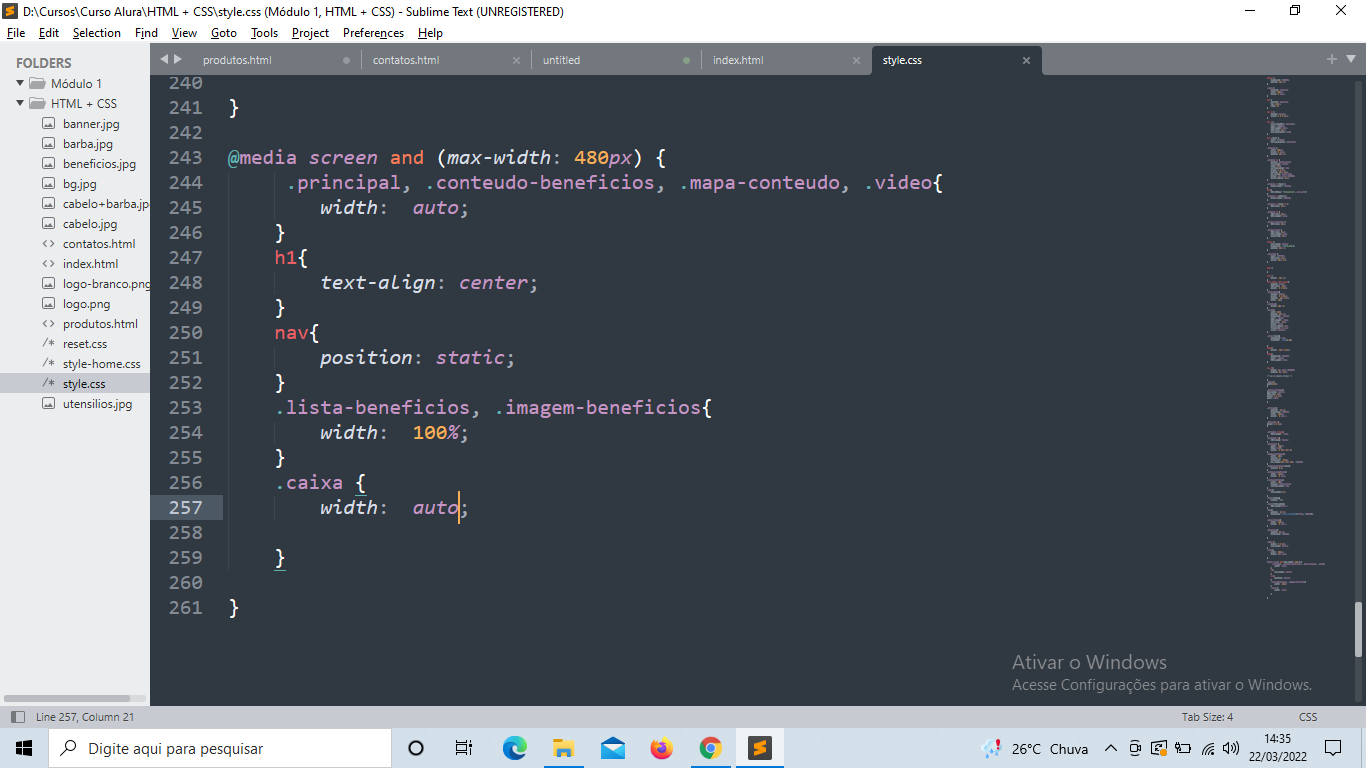Open the tab list dropdown arrow
This screenshot has width=1366, height=768.
coord(1350,60)
